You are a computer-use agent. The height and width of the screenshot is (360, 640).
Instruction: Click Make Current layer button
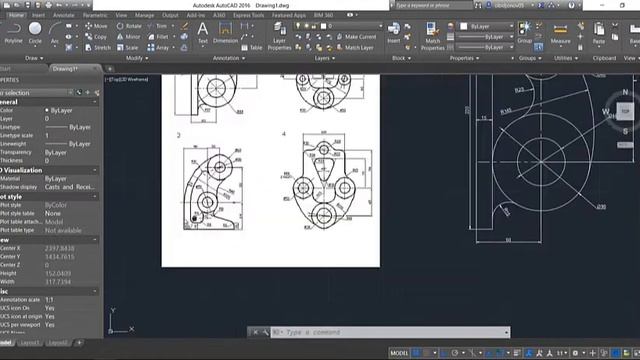coord(356,37)
